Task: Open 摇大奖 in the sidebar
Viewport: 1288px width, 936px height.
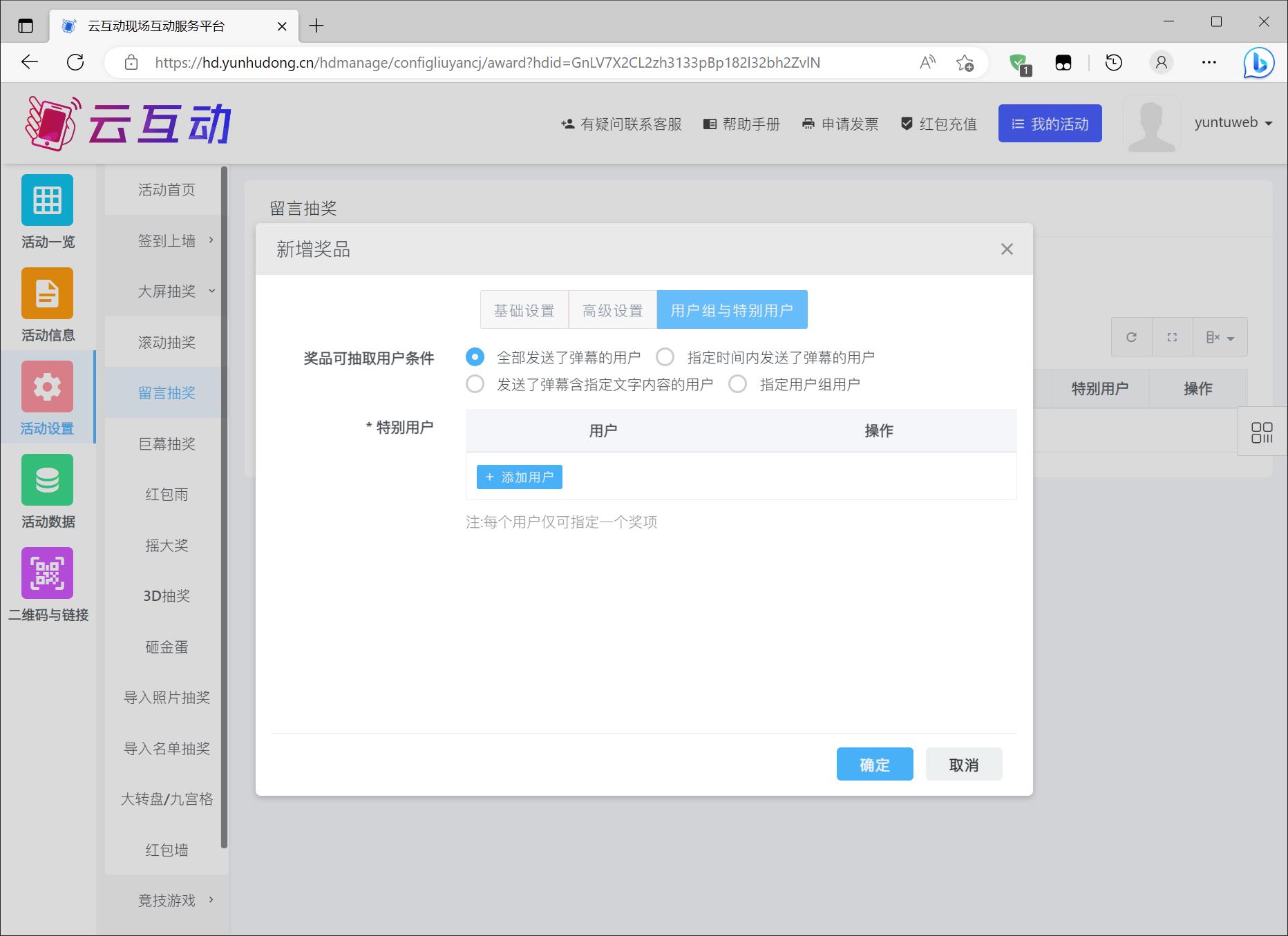Action: click(167, 545)
